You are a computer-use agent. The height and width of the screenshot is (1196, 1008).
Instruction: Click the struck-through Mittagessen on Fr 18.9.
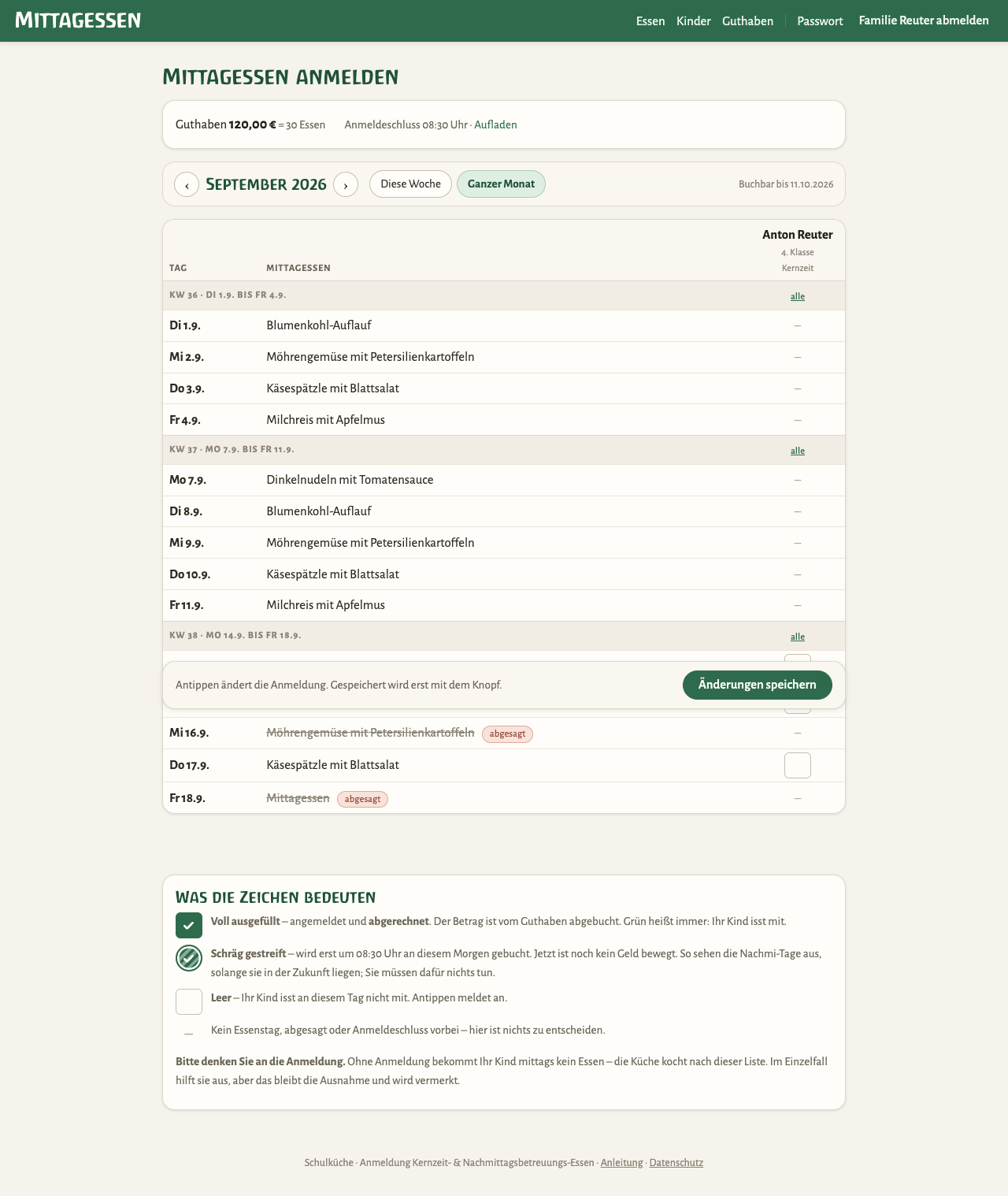[298, 798]
